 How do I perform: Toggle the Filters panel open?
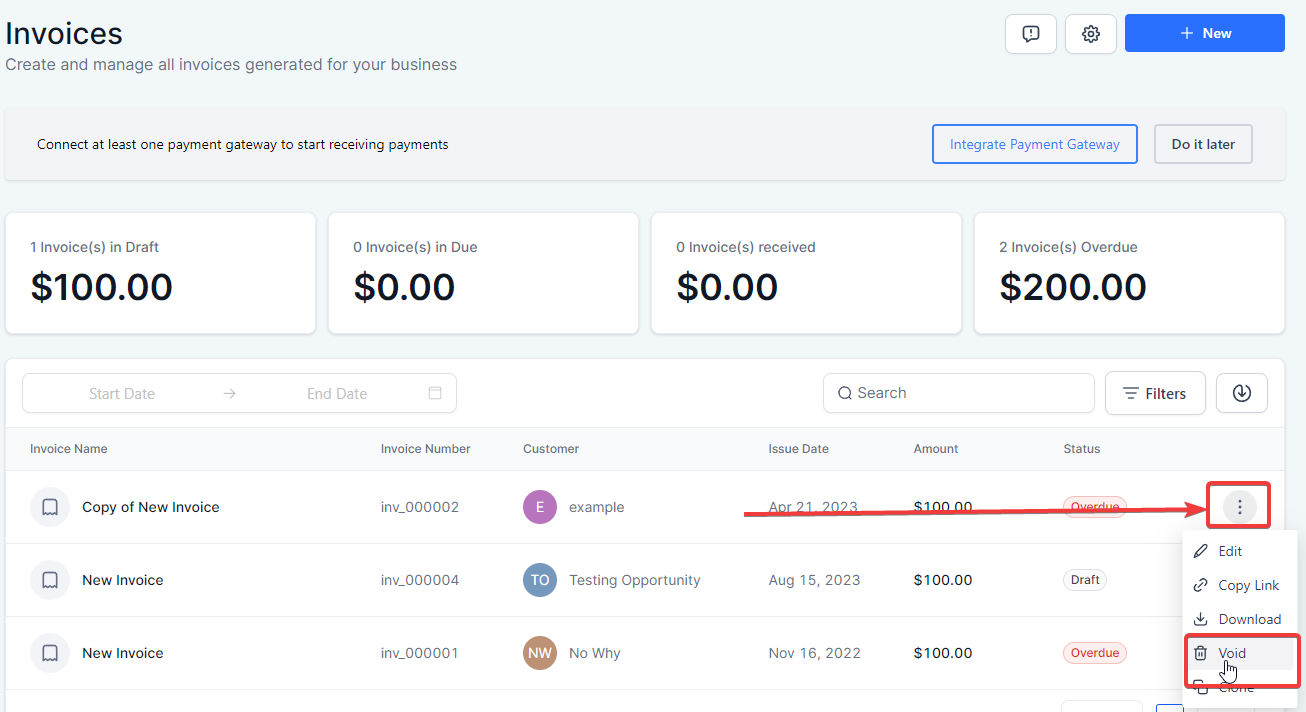(1155, 392)
